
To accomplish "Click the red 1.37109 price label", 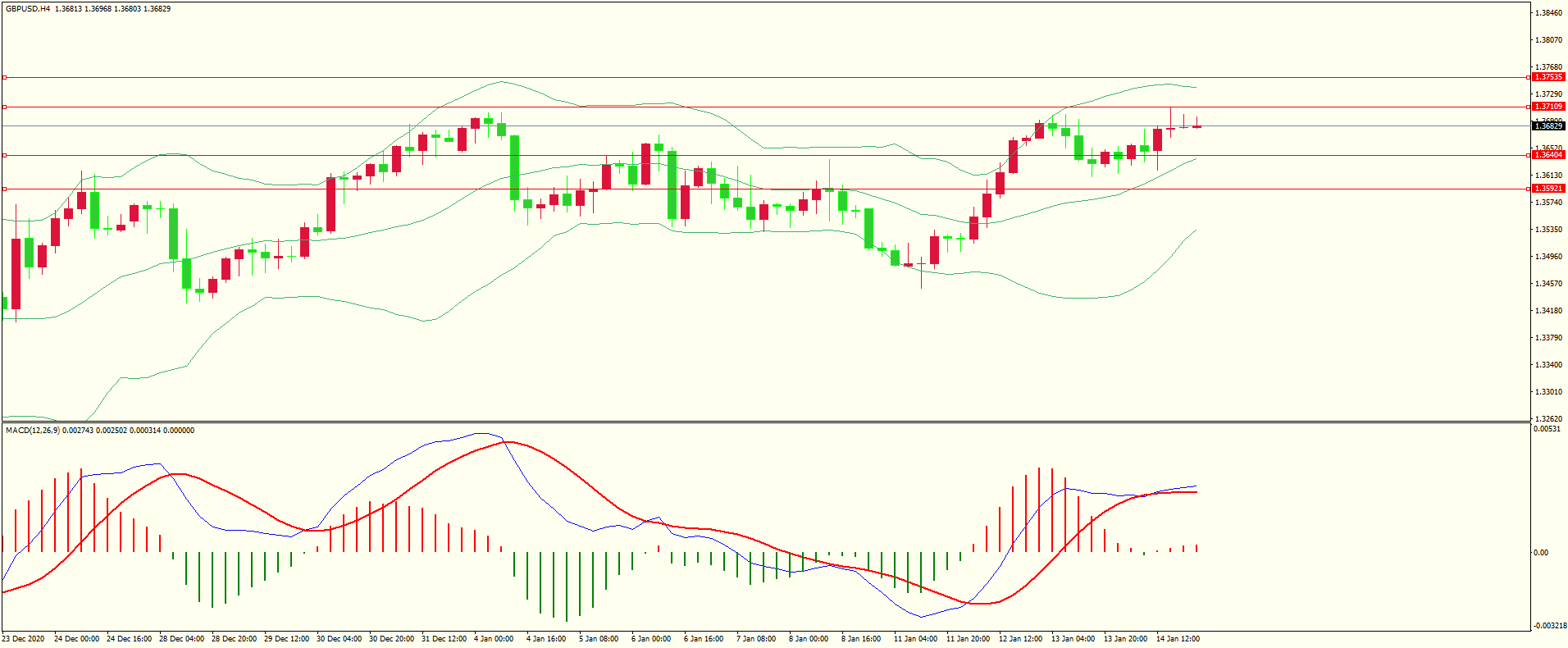I will (x=1548, y=107).
